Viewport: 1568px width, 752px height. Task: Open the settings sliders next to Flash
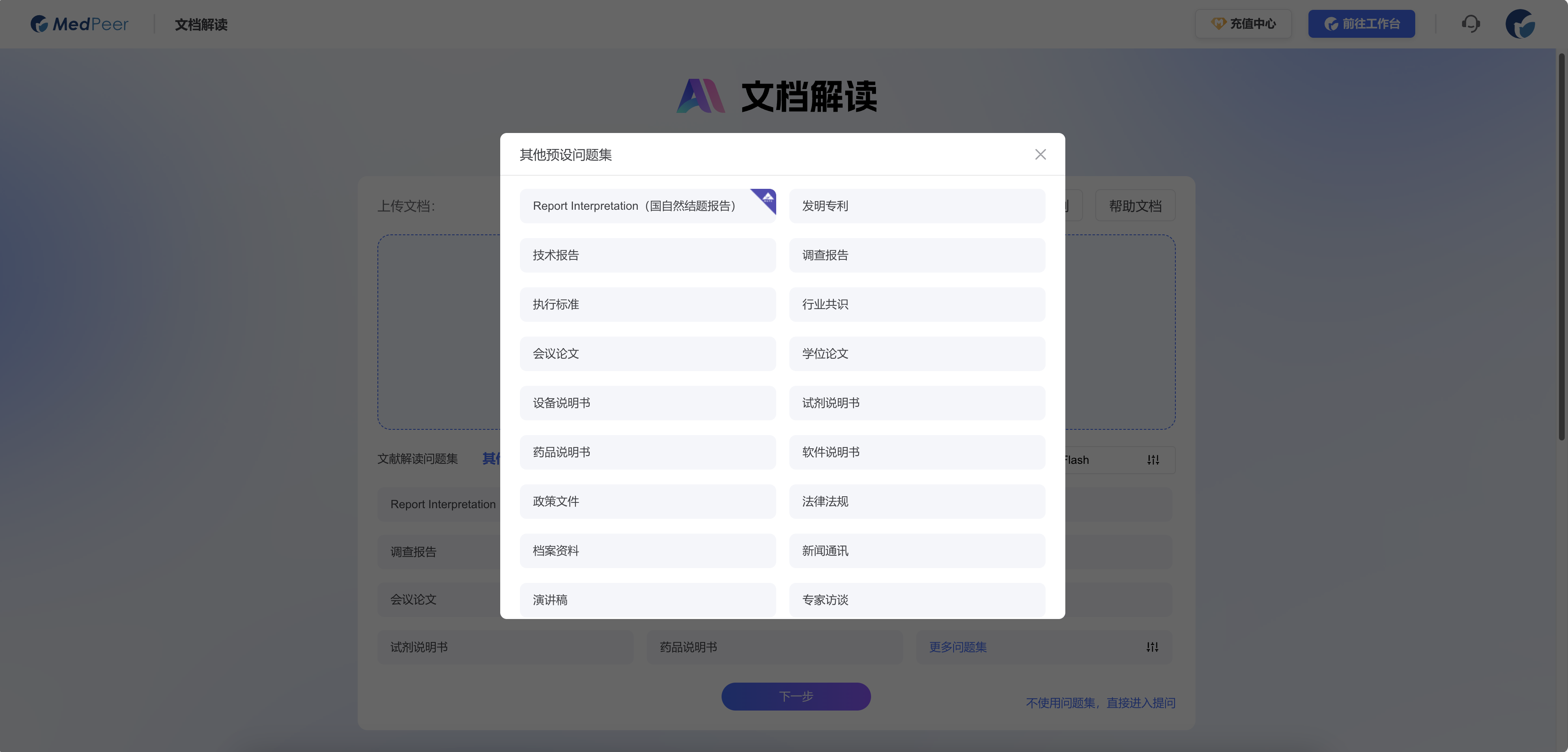click(1154, 460)
